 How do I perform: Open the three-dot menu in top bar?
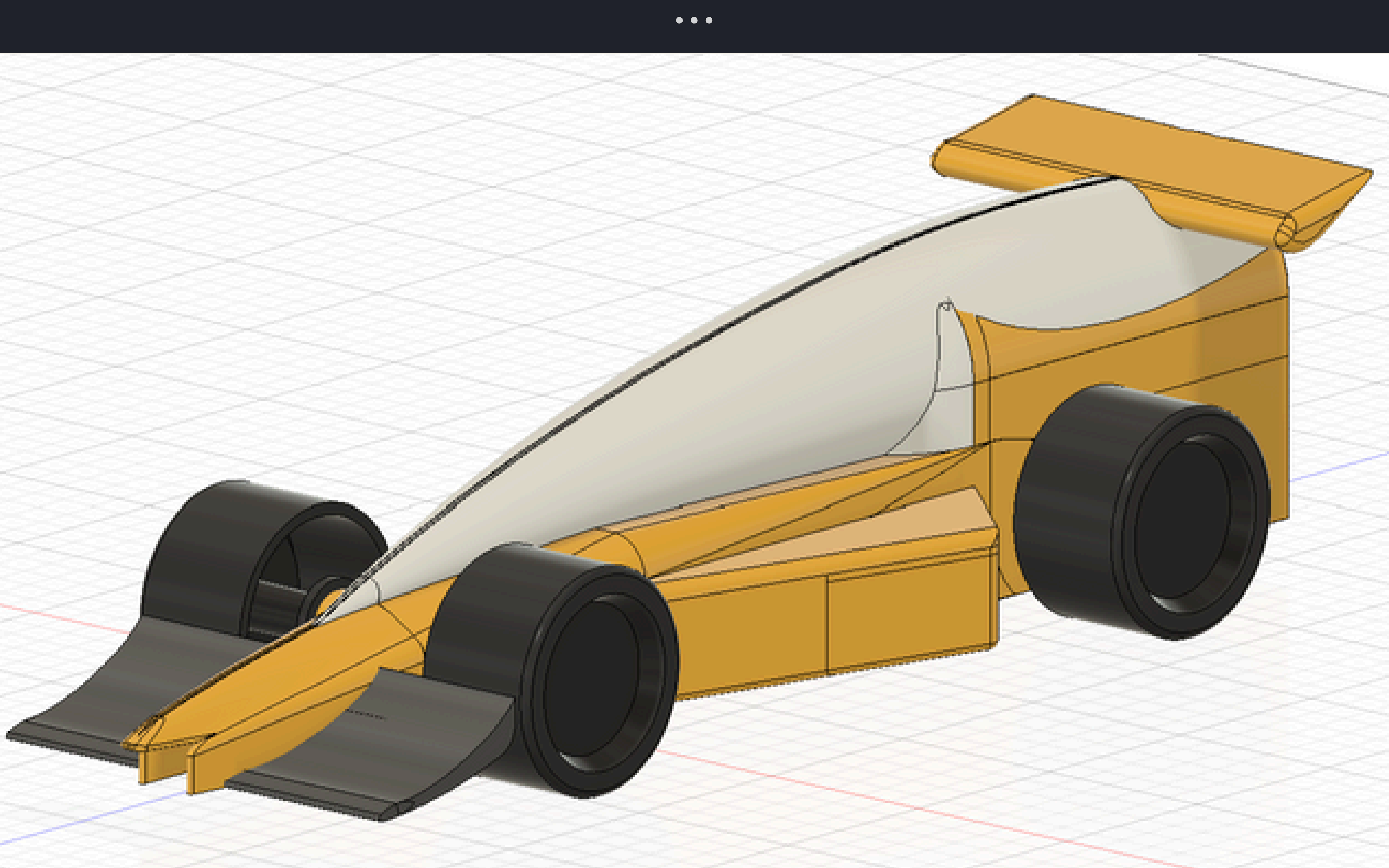coord(694,20)
